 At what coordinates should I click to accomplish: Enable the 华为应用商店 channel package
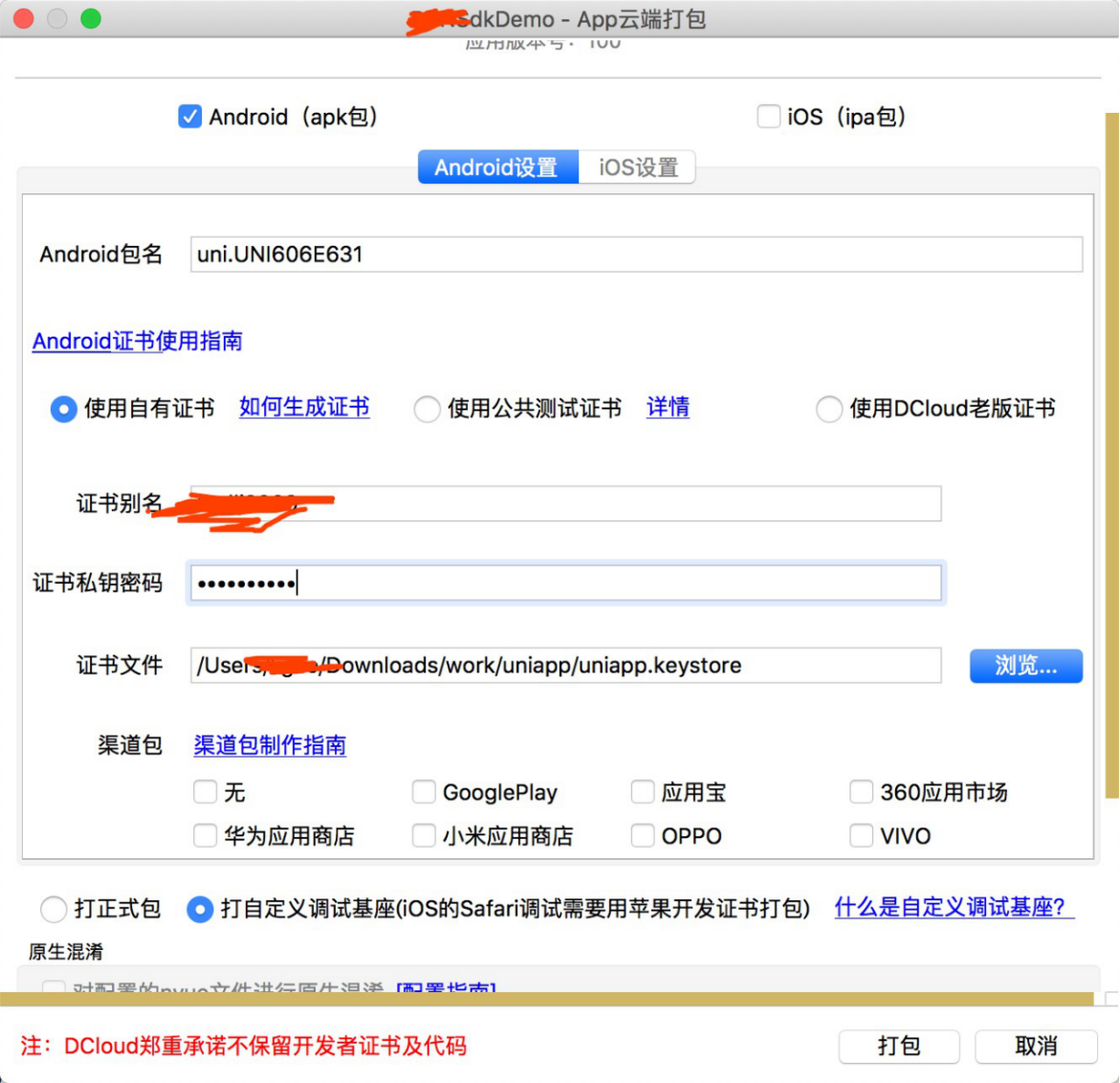point(205,835)
